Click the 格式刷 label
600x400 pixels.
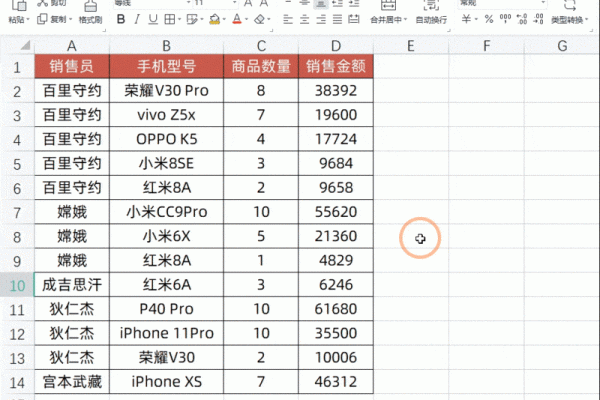click(x=90, y=20)
